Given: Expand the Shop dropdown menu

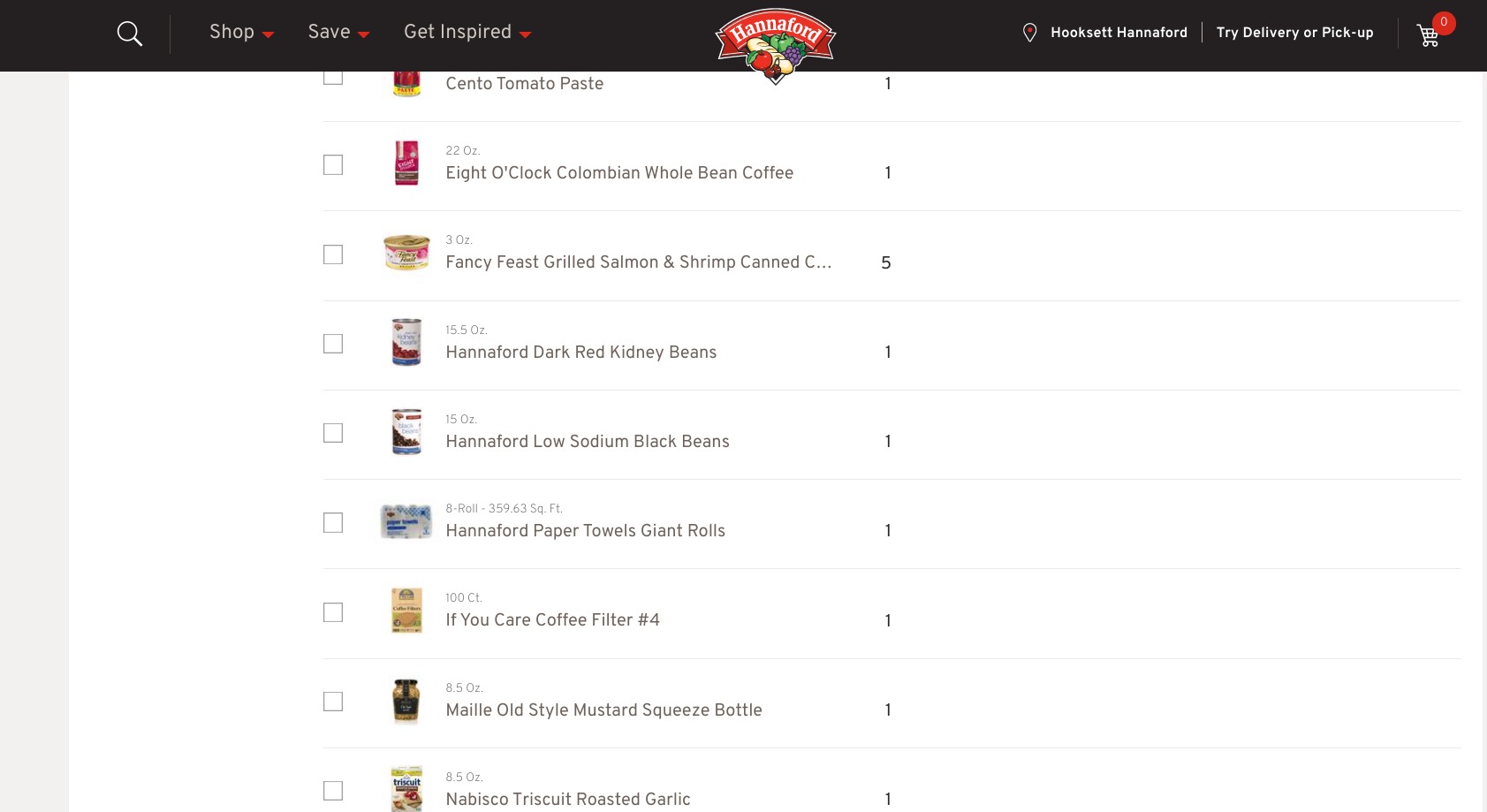Looking at the screenshot, I should [x=242, y=33].
